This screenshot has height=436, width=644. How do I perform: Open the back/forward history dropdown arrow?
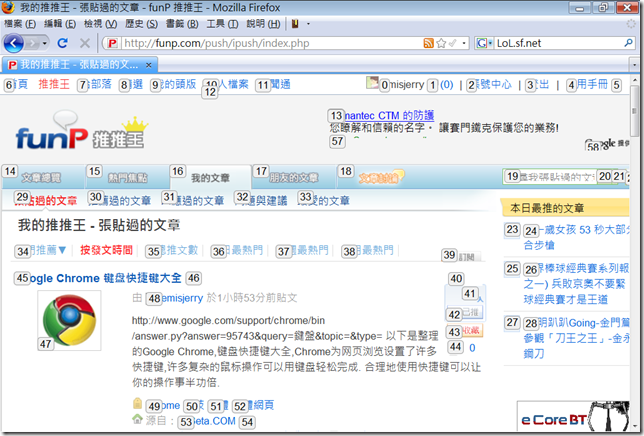click(x=44, y=43)
